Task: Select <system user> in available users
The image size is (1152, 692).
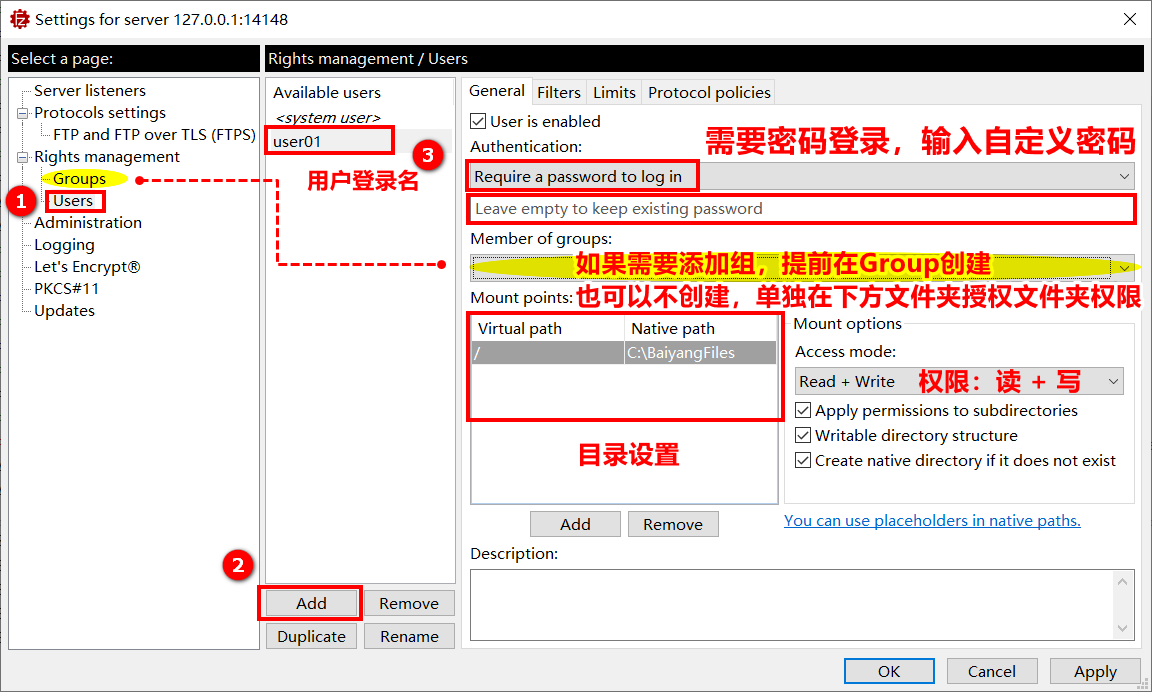Action: point(328,118)
